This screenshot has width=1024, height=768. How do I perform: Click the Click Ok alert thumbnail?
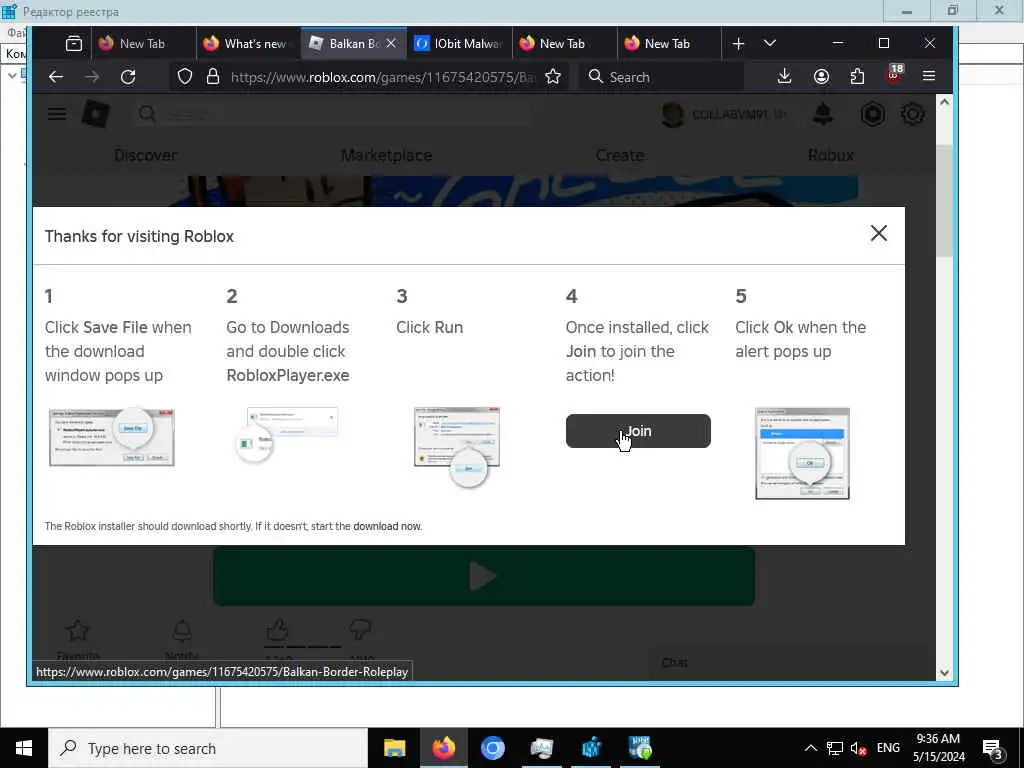pos(802,454)
